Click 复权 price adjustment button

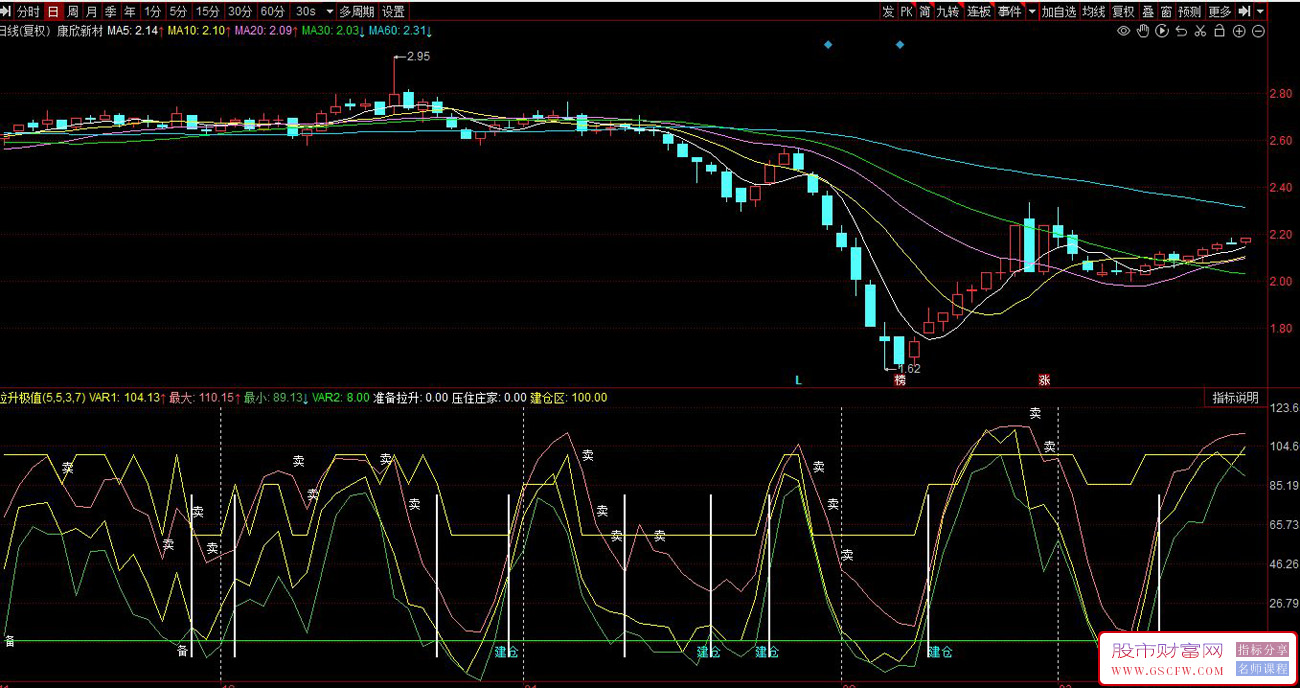1124,12
